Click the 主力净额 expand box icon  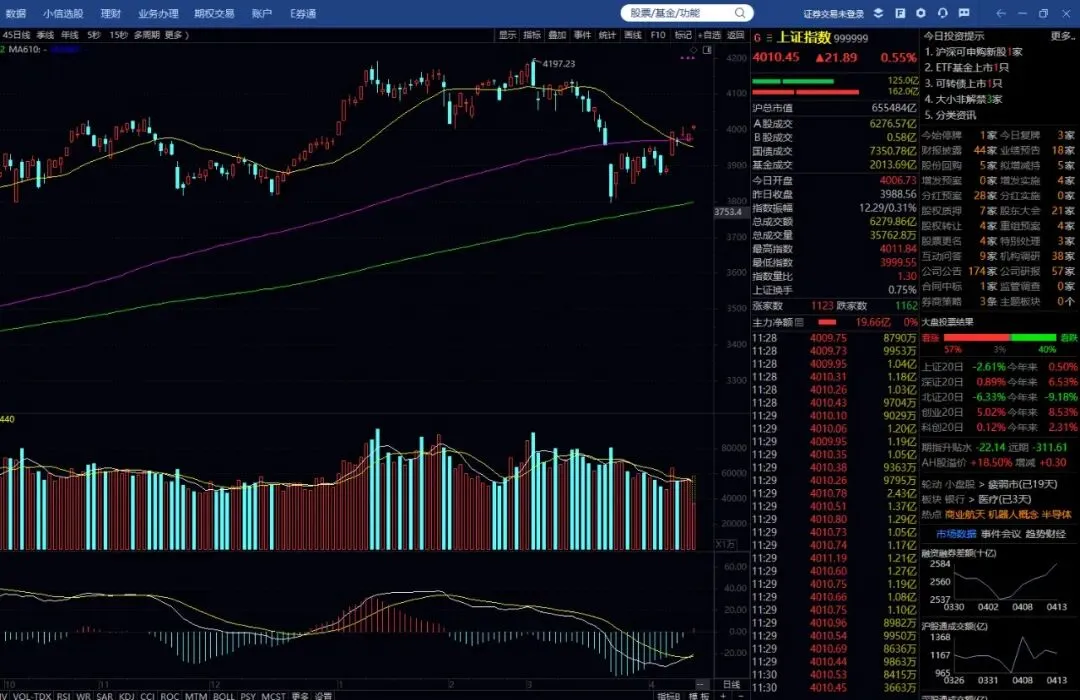(x=799, y=322)
